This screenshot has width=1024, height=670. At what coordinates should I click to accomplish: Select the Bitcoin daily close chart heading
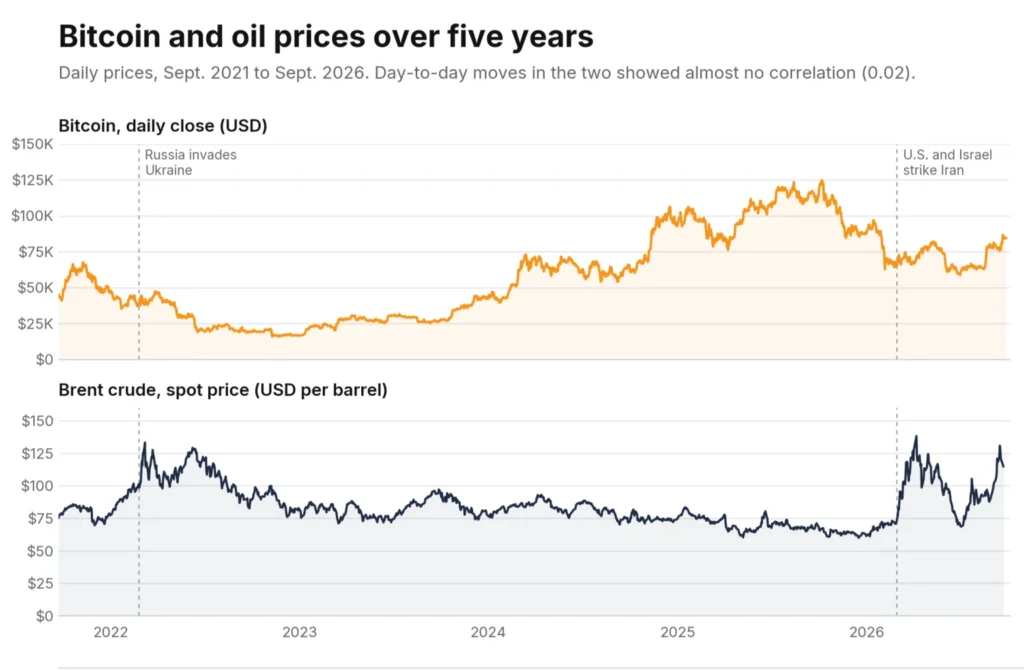(163, 125)
